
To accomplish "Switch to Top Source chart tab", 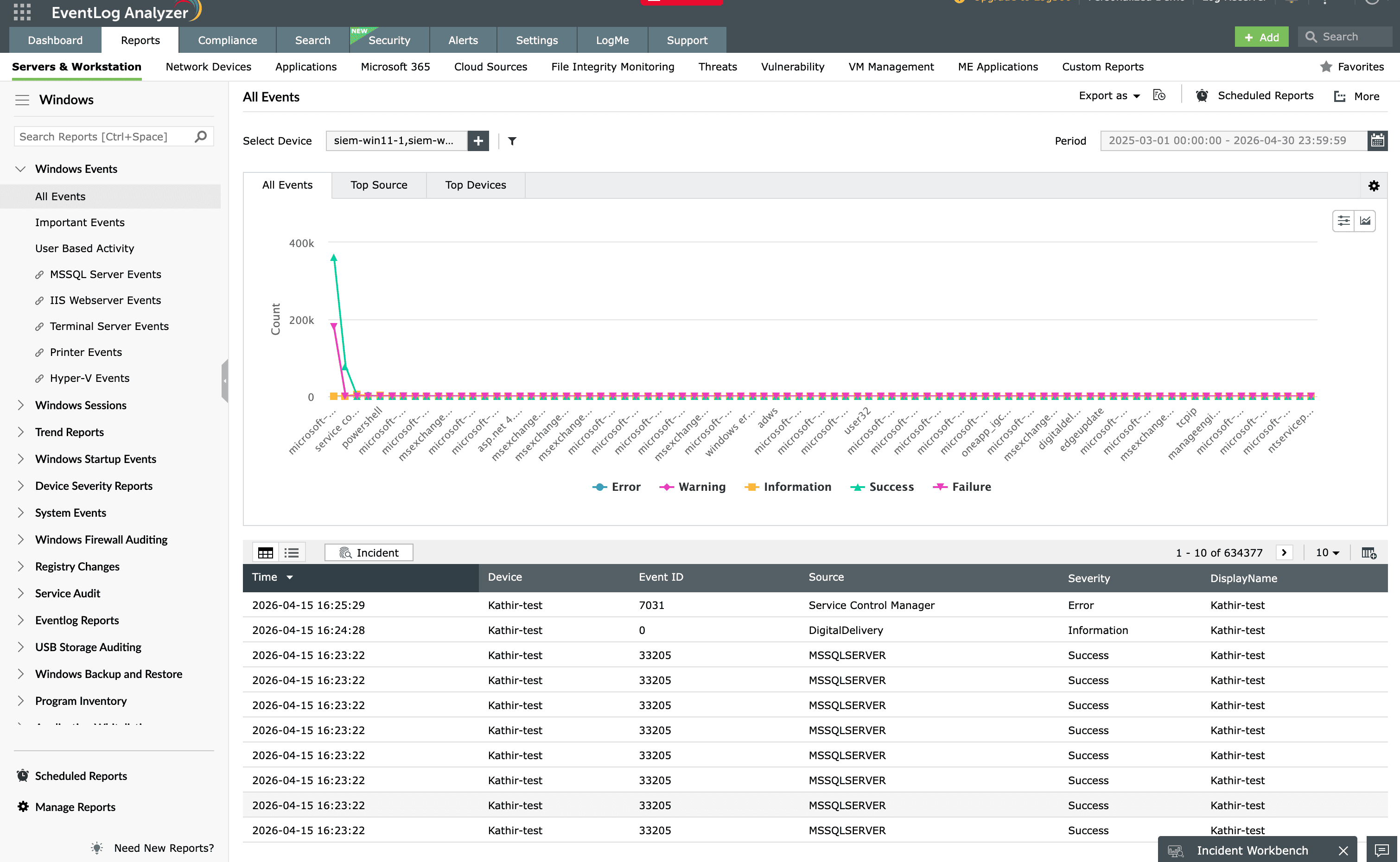I will [379, 185].
